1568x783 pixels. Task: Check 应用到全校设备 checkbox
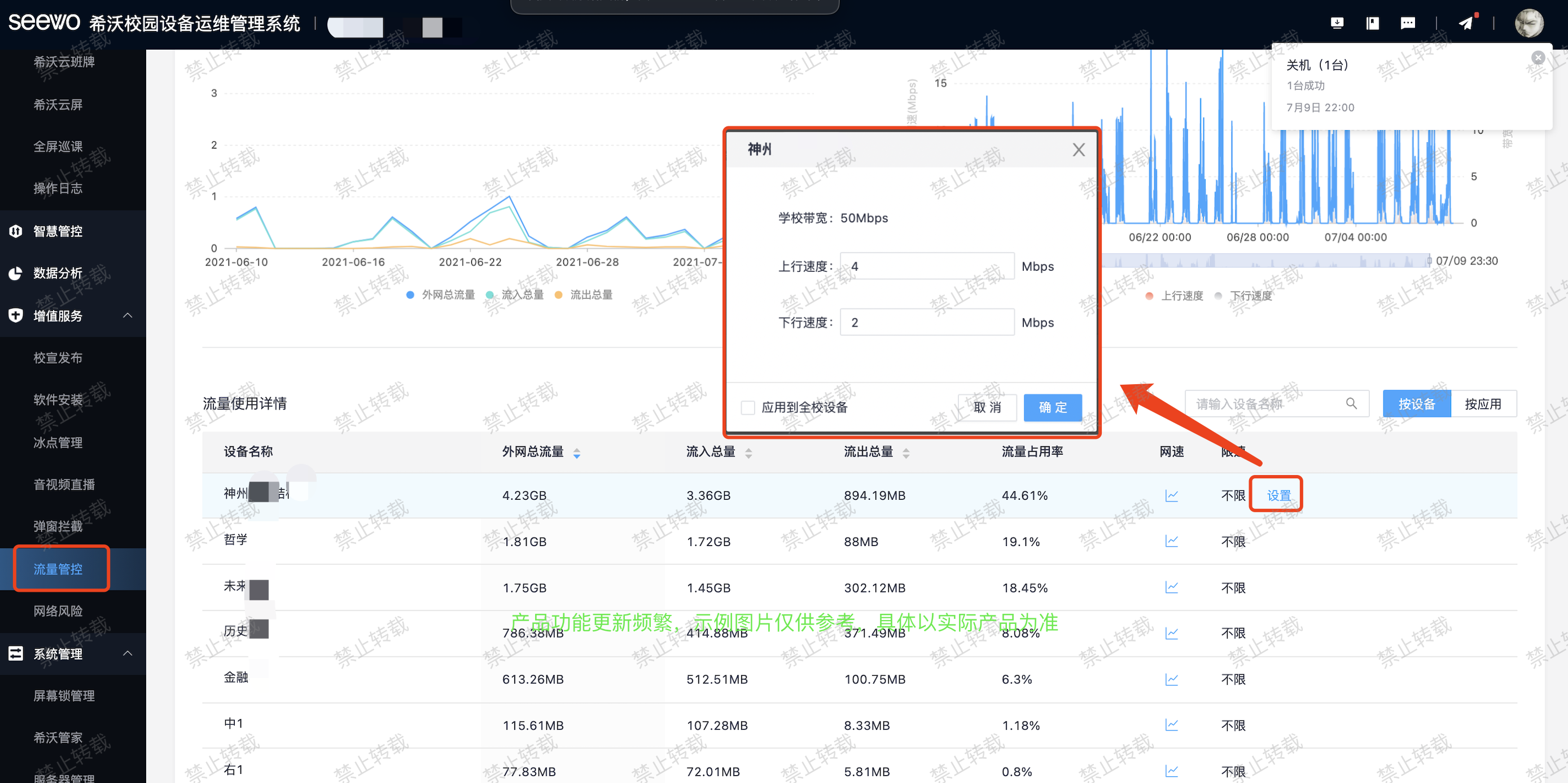point(747,407)
